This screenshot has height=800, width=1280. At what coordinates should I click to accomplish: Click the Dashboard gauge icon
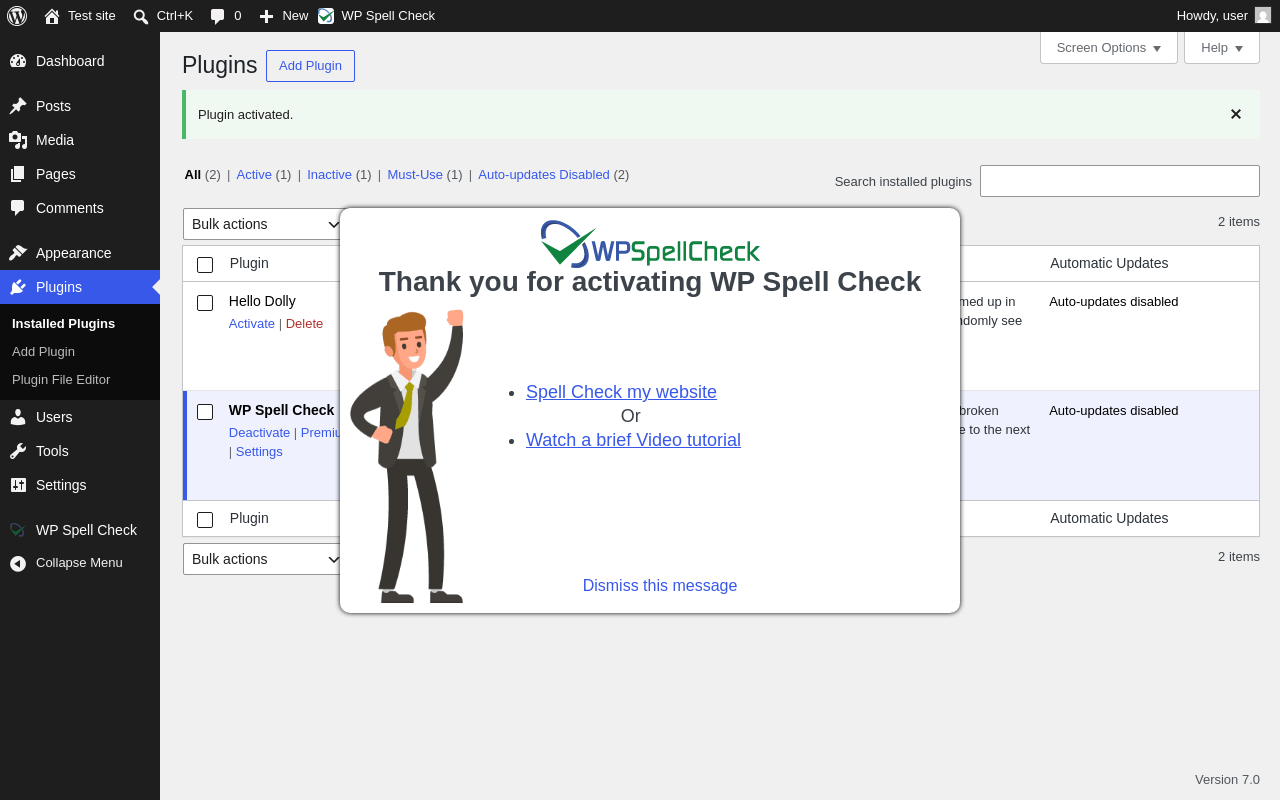pos(18,61)
